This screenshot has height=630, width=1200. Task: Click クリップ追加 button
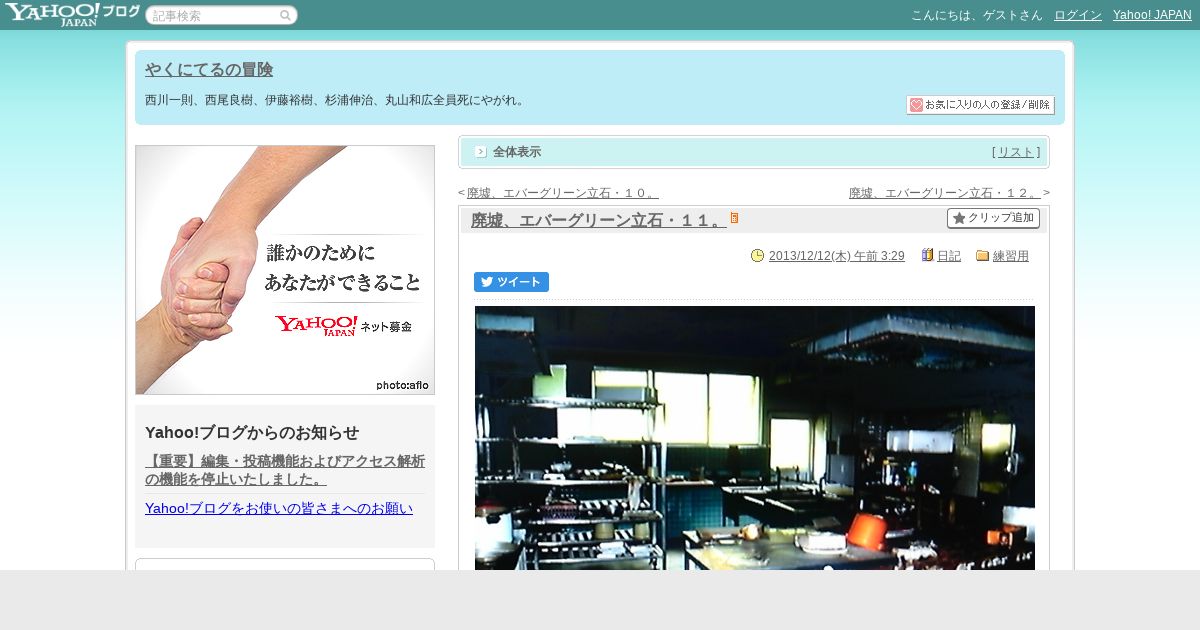(x=993, y=218)
